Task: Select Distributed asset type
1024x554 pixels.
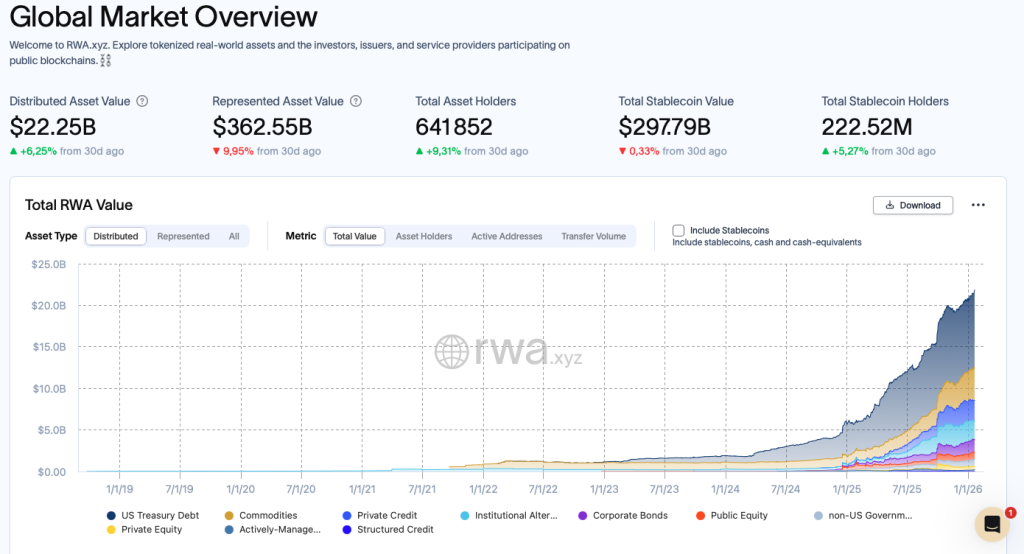Action: coord(116,236)
